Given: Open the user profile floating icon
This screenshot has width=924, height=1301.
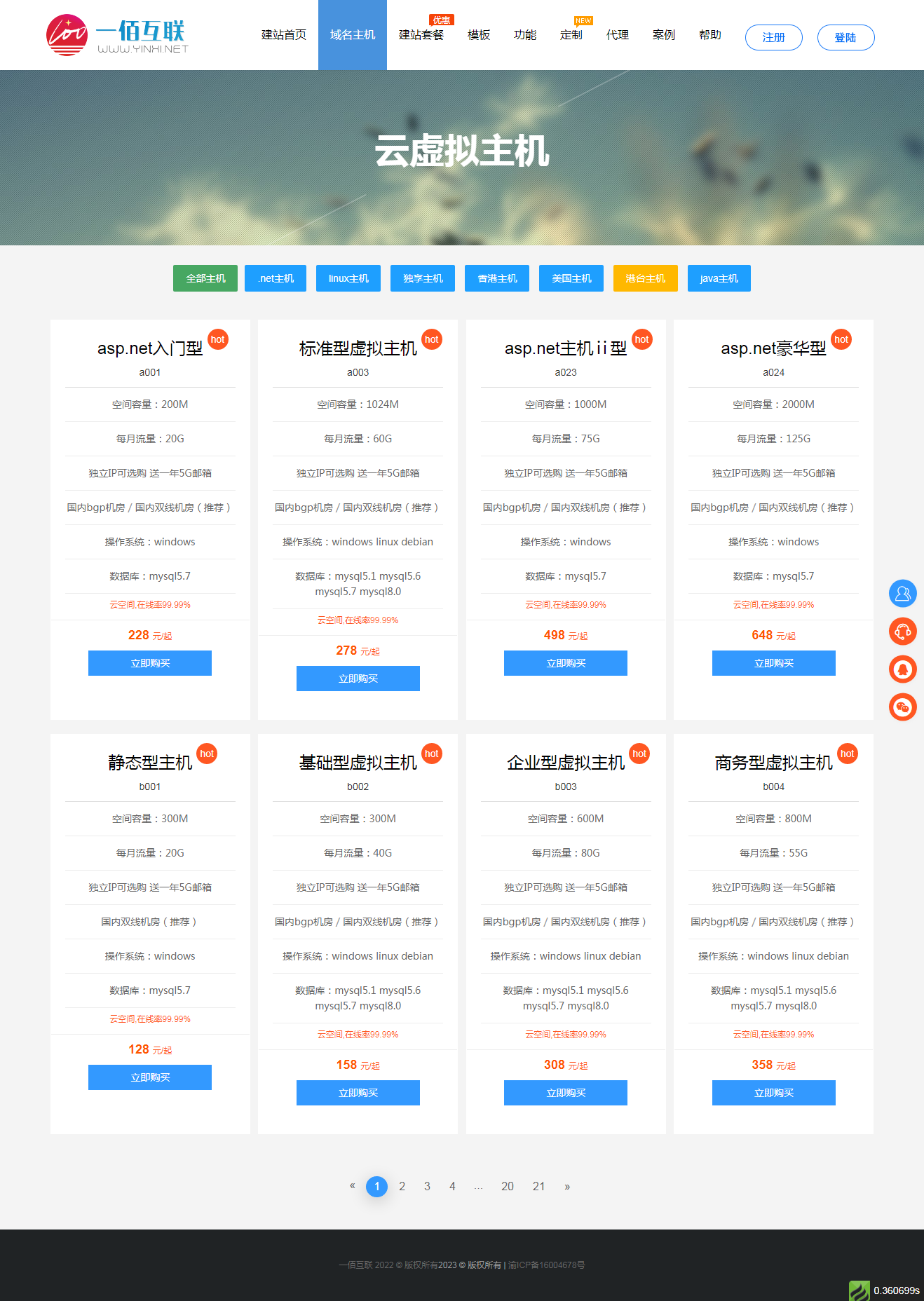Looking at the screenshot, I should (903, 594).
